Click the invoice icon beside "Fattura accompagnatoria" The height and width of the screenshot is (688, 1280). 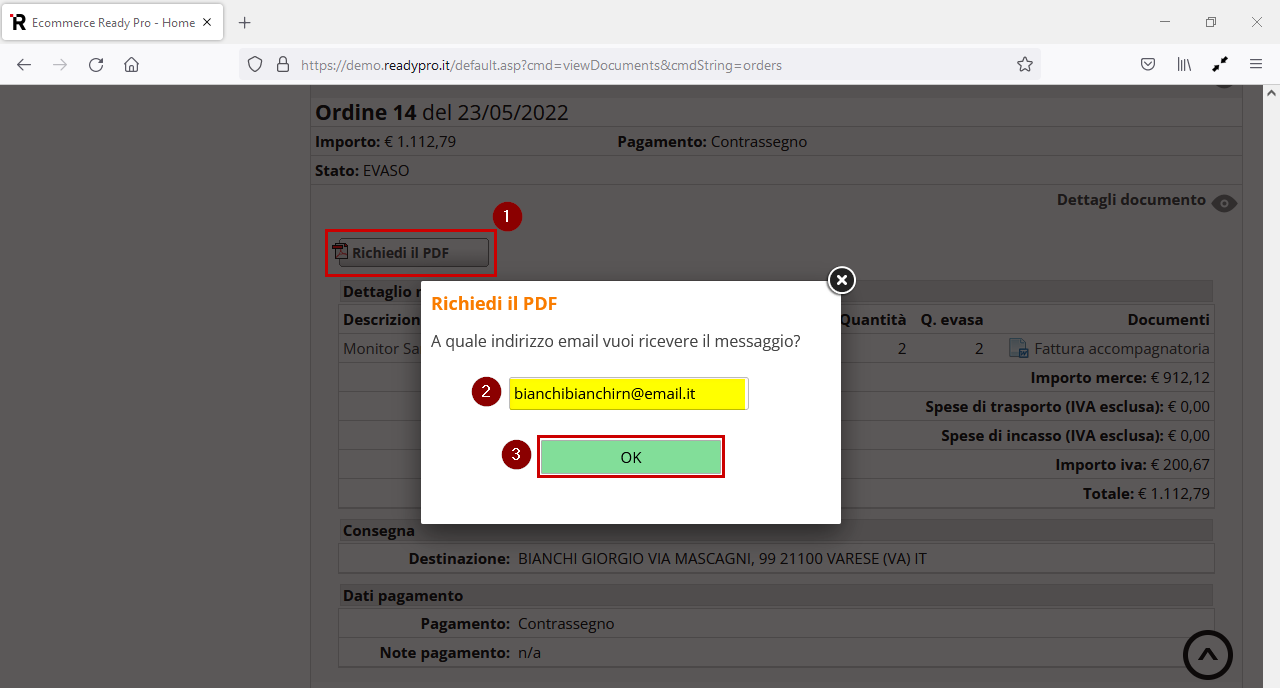click(1019, 348)
